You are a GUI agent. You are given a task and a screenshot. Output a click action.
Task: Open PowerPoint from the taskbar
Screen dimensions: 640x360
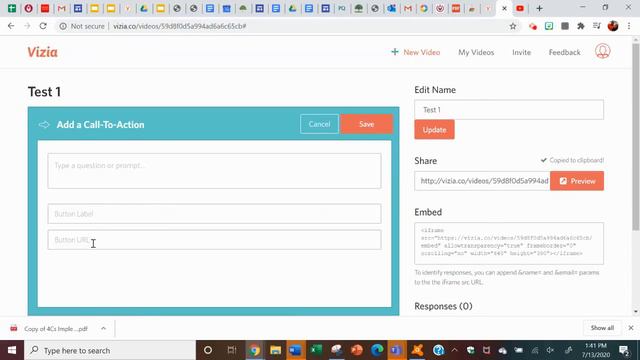(x=356, y=350)
